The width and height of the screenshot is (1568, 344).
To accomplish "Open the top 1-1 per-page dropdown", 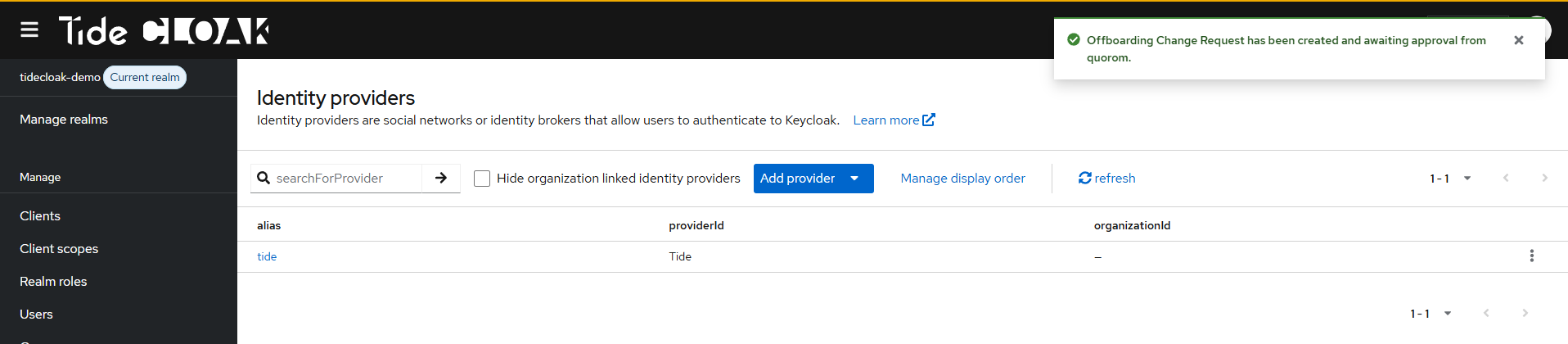I will (1450, 178).
